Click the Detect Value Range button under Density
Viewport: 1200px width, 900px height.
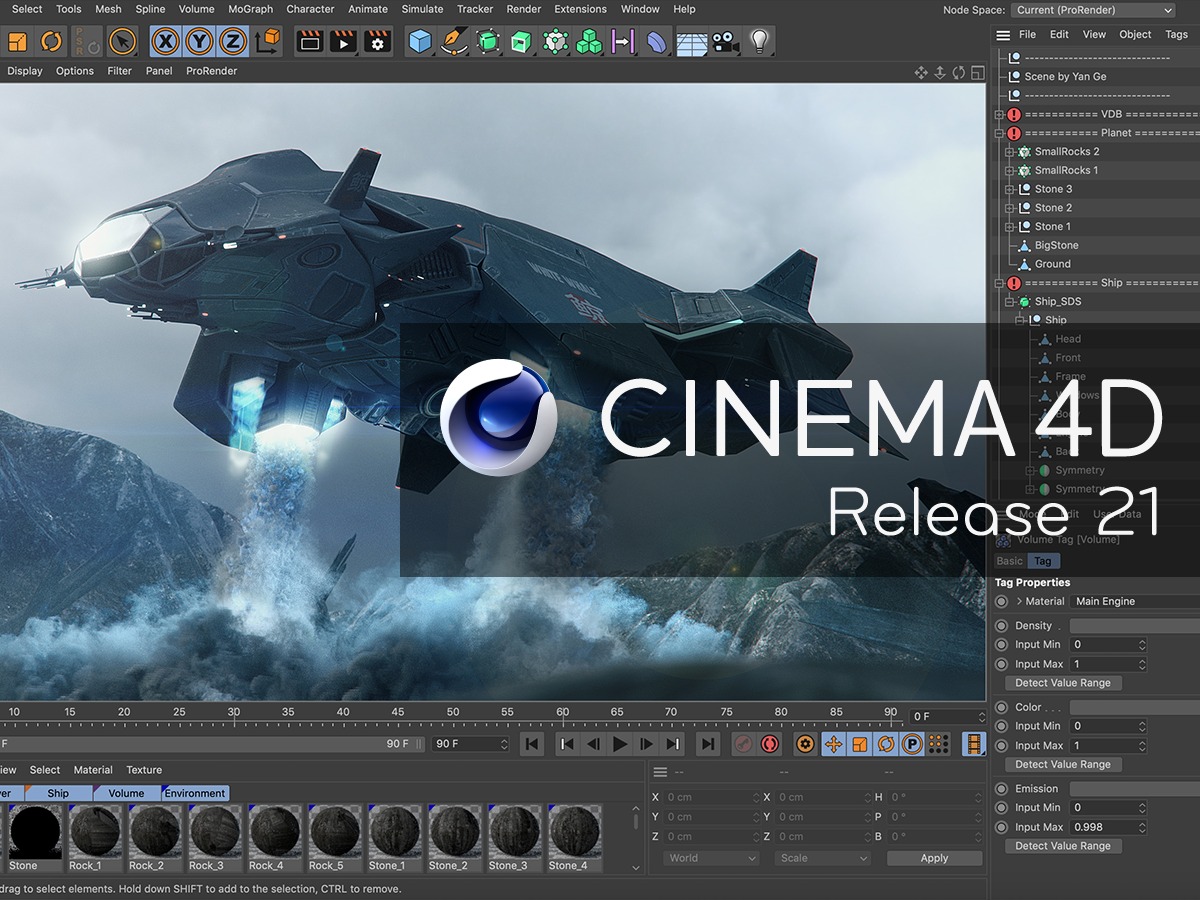tap(1062, 682)
